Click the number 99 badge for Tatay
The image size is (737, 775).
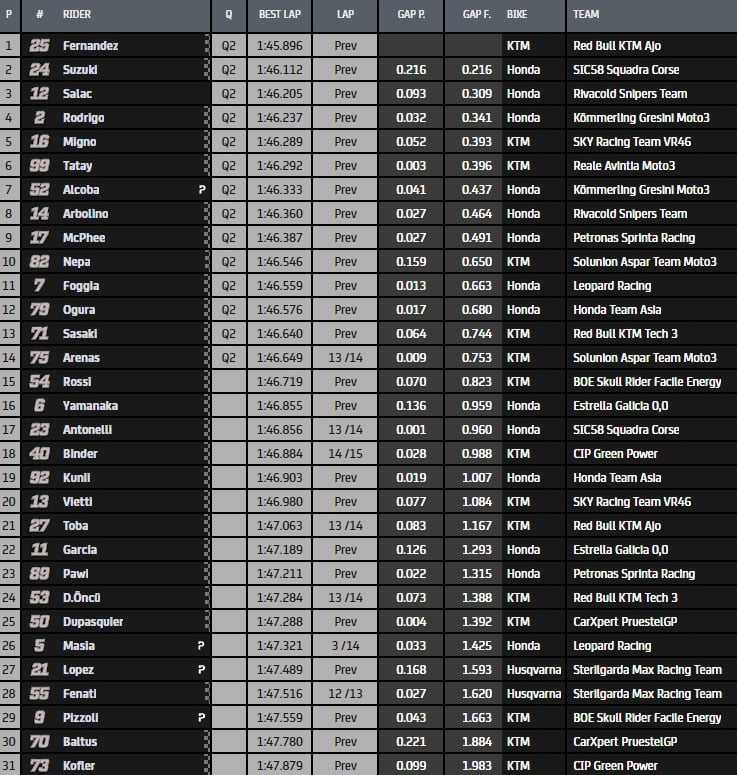click(x=38, y=166)
